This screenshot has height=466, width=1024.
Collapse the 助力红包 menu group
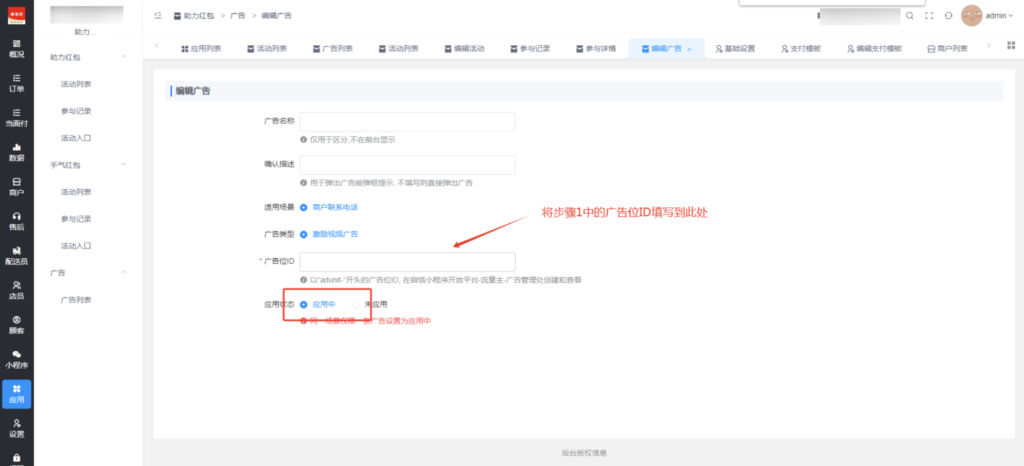click(123, 59)
